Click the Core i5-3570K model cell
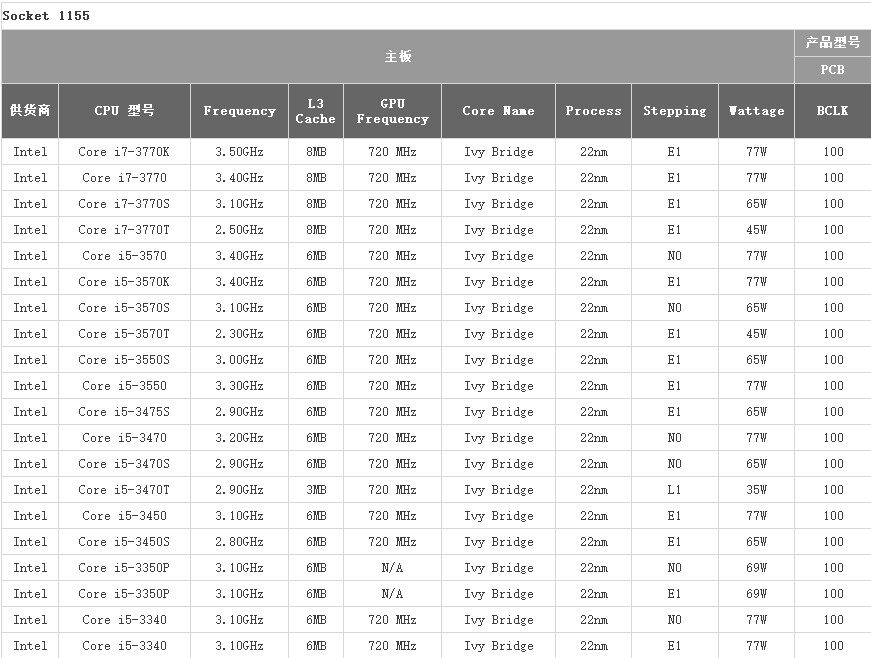Viewport: 871px width, 658px height. coord(124,282)
